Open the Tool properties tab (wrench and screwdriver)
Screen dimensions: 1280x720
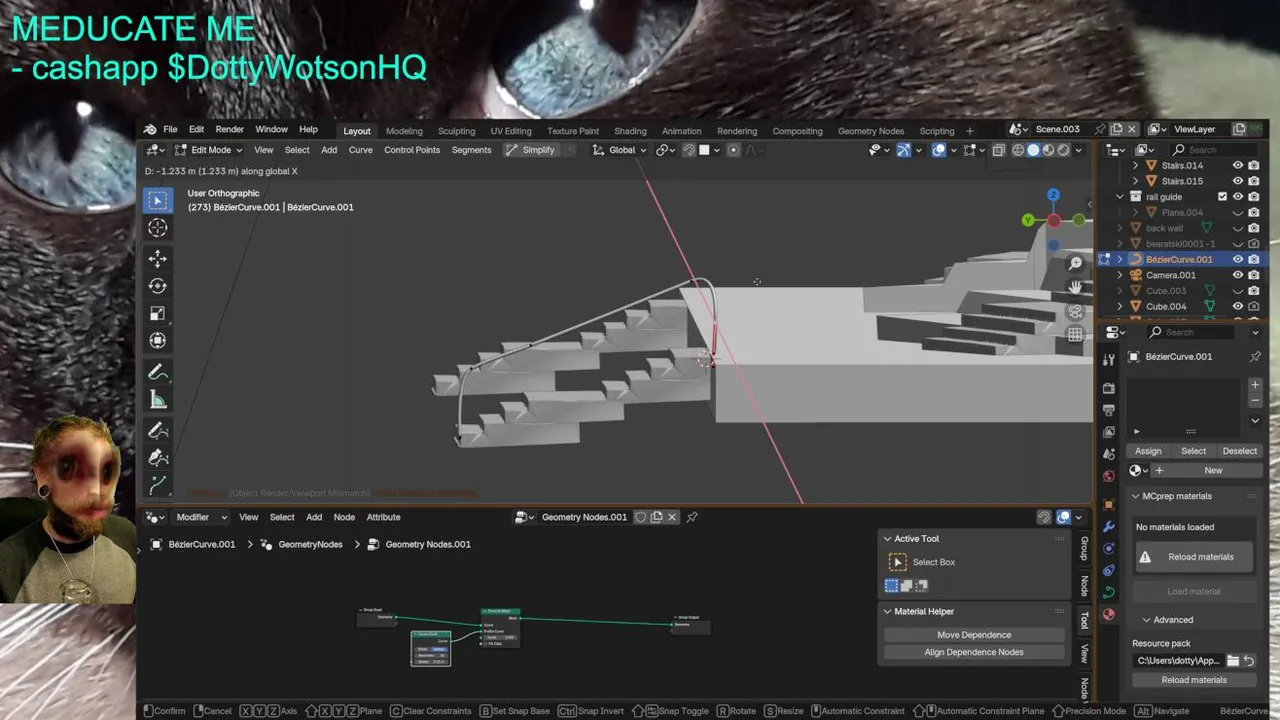pos(1108,360)
